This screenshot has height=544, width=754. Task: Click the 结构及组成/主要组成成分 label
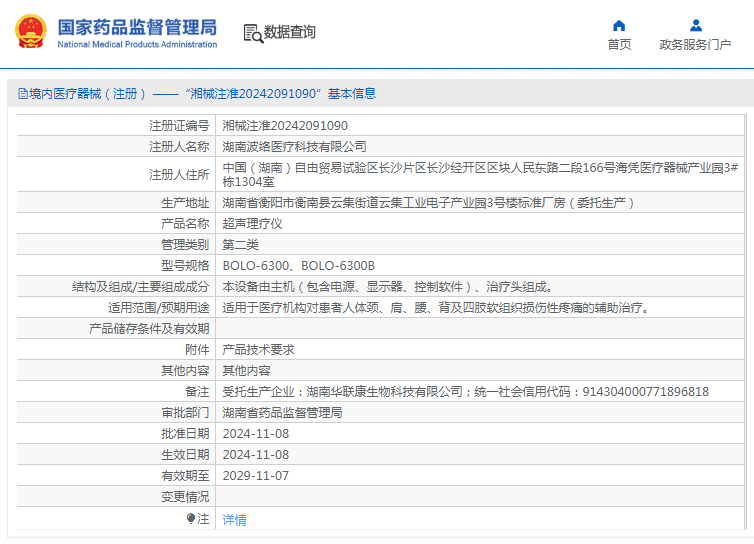point(140,287)
